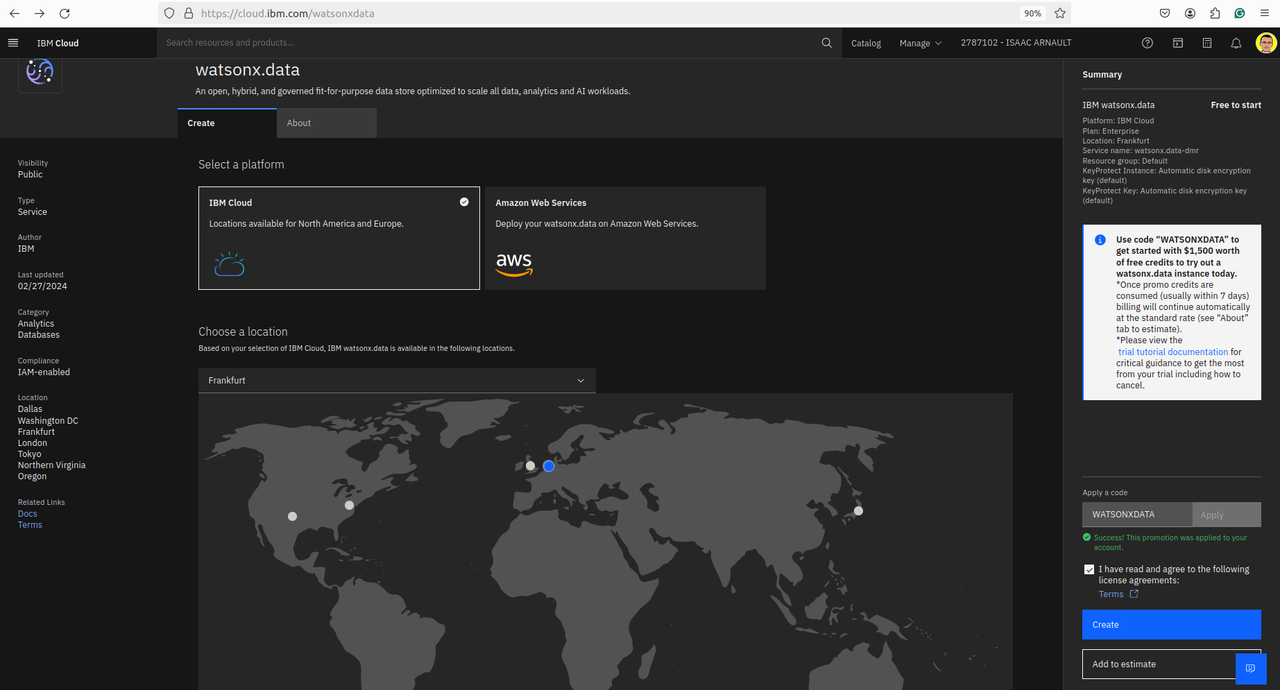Select the London map marker

pos(530,465)
